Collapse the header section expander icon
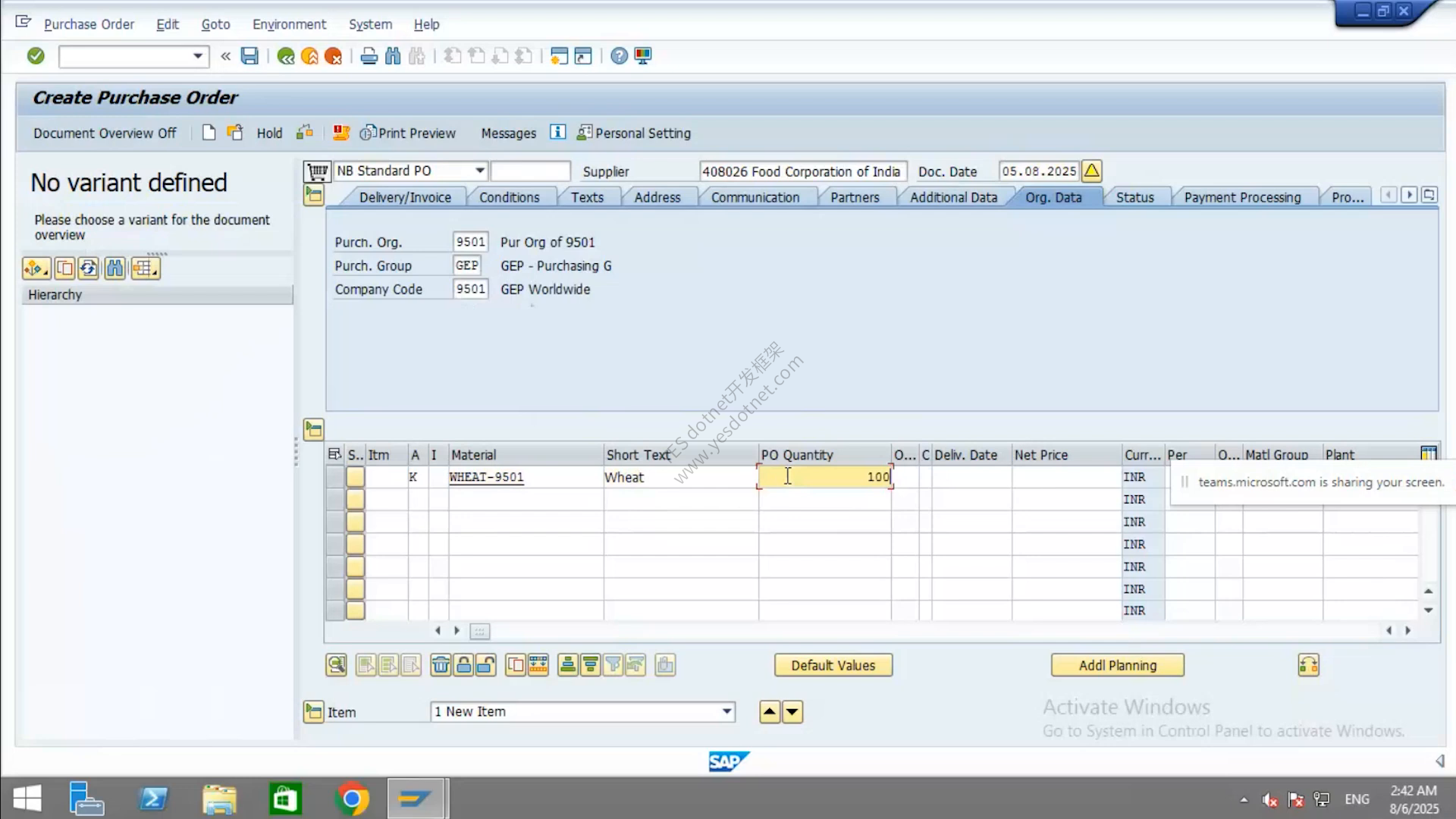 pos(313,196)
